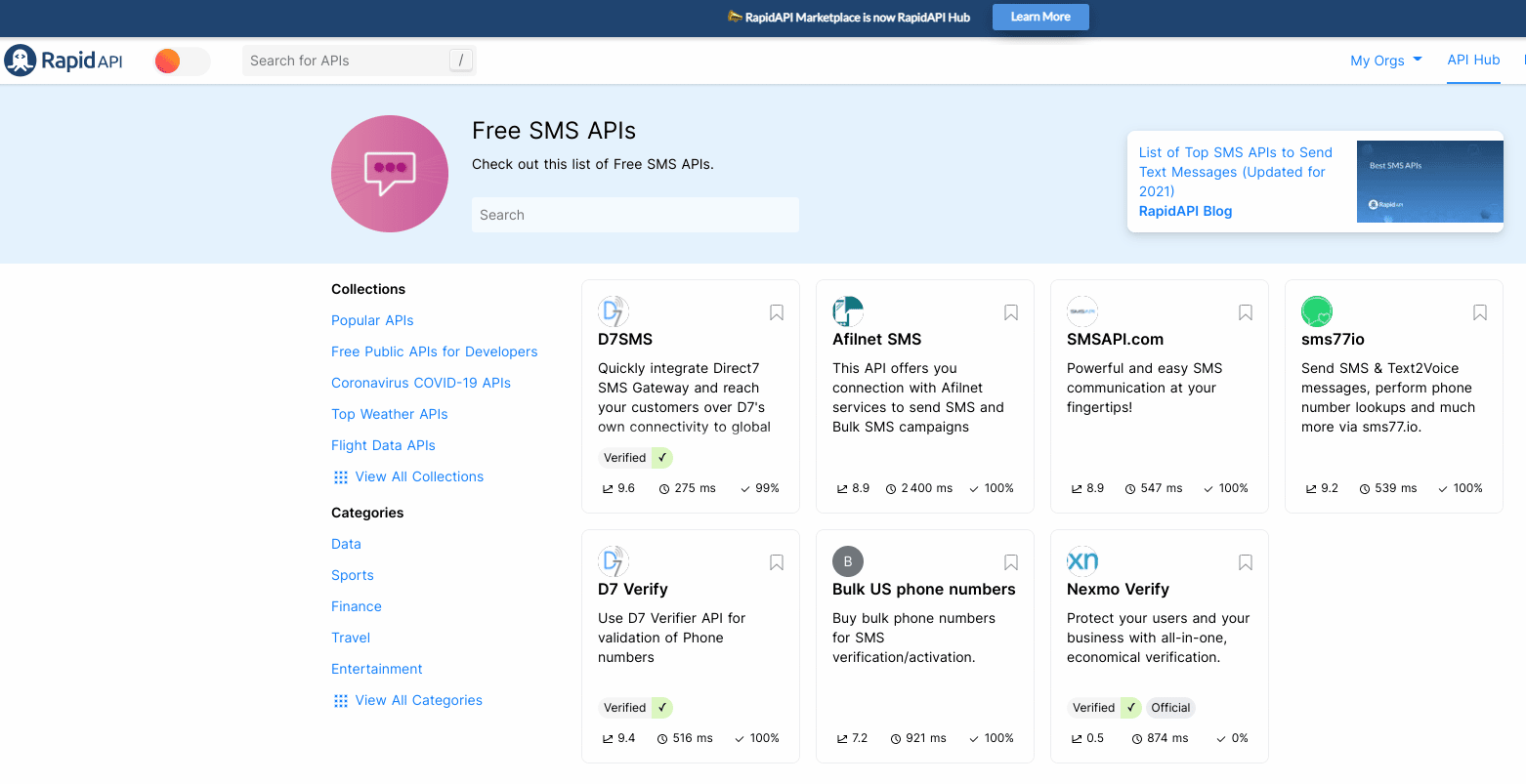
Task: Click the sms77io green logo icon
Action: point(1317,311)
